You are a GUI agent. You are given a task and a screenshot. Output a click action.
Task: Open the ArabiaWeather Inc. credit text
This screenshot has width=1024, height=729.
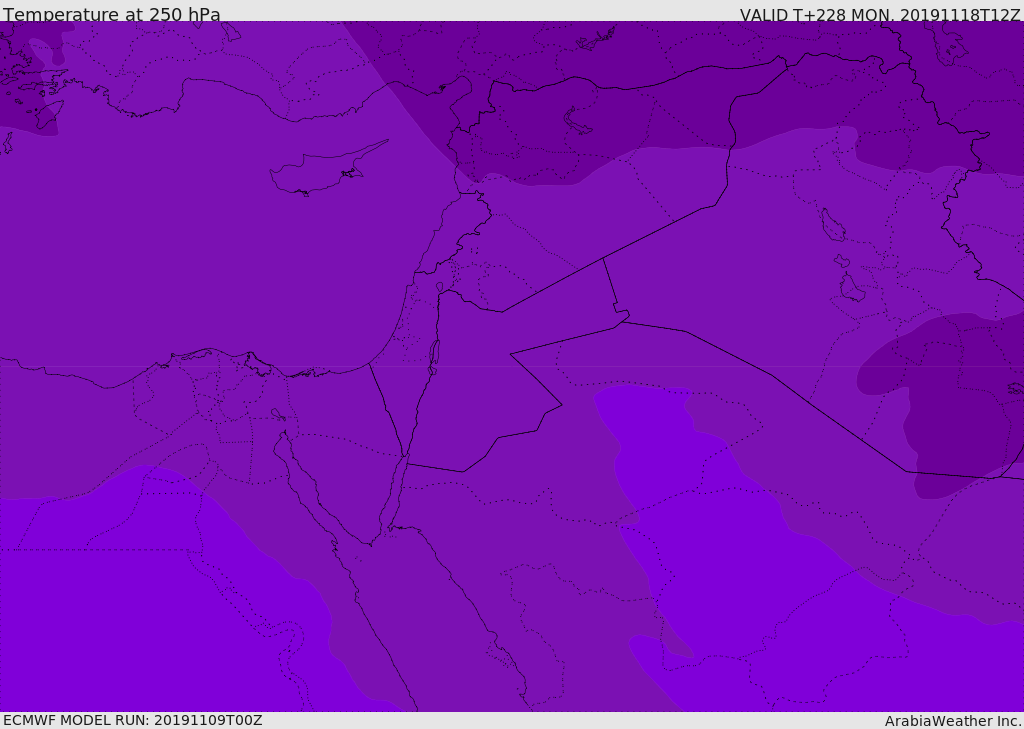pos(952,721)
